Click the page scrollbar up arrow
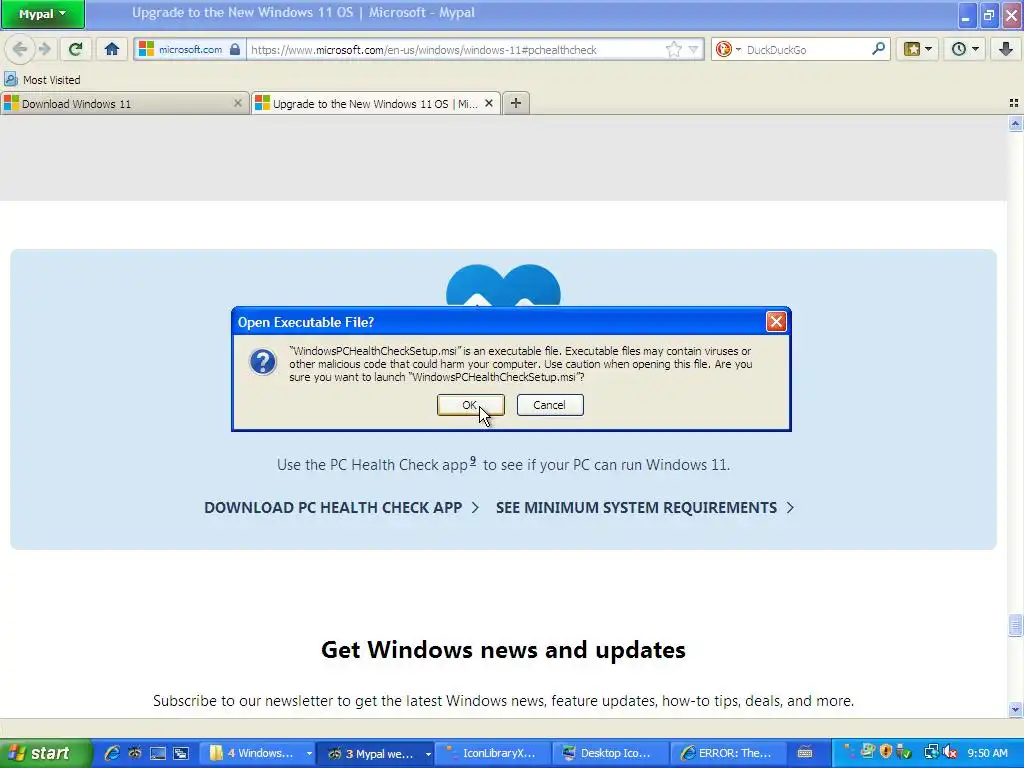Viewport: 1024px width, 768px height. coord(1015,123)
